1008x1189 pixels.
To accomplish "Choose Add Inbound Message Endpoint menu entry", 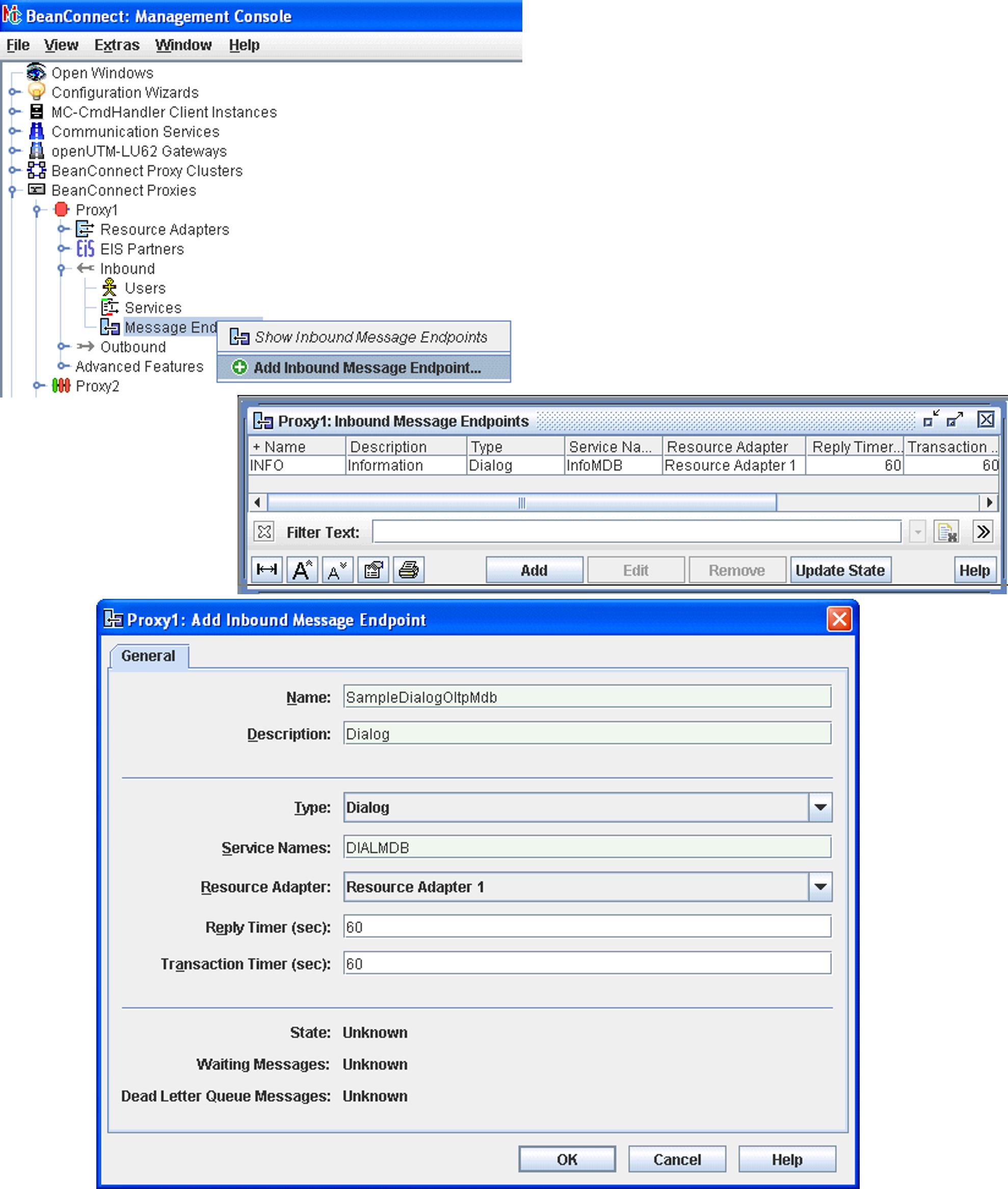I will (366, 368).
